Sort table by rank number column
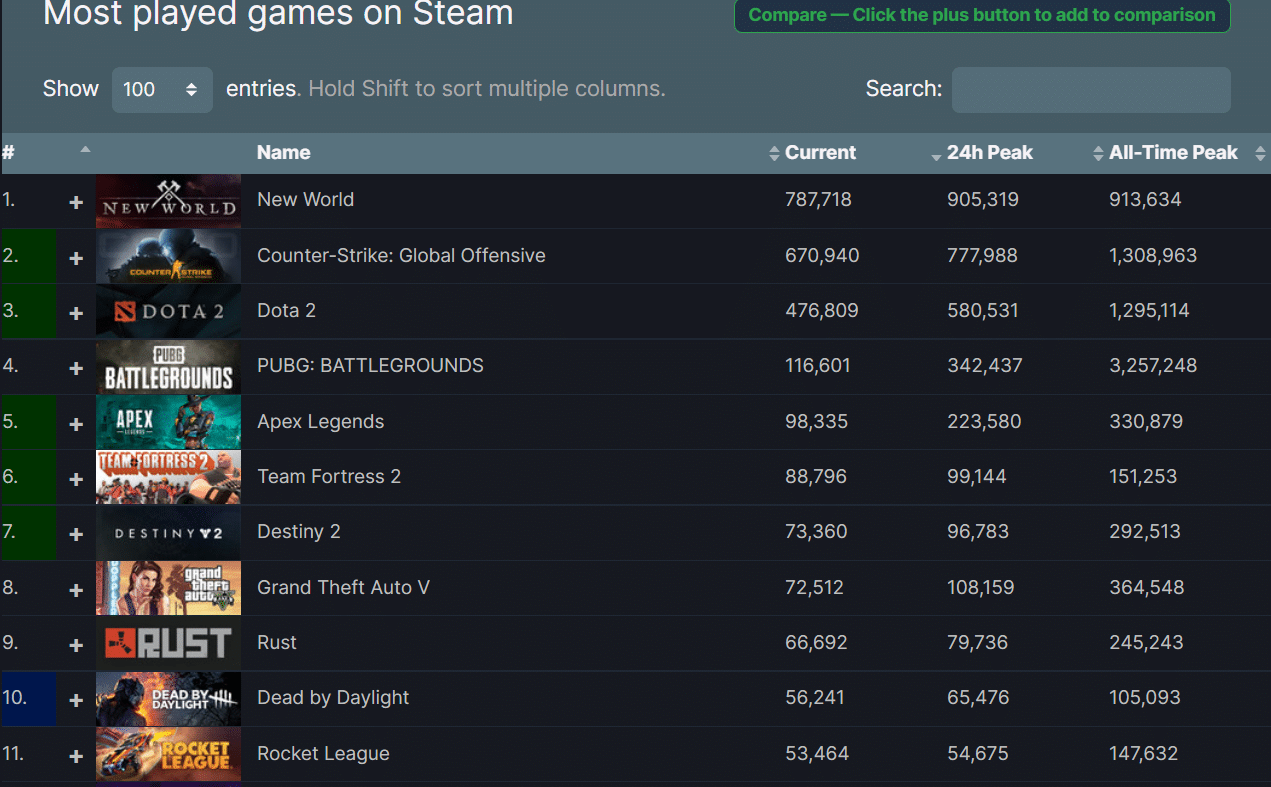The height and width of the screenshot is (787, 1271). pos(47,153)
